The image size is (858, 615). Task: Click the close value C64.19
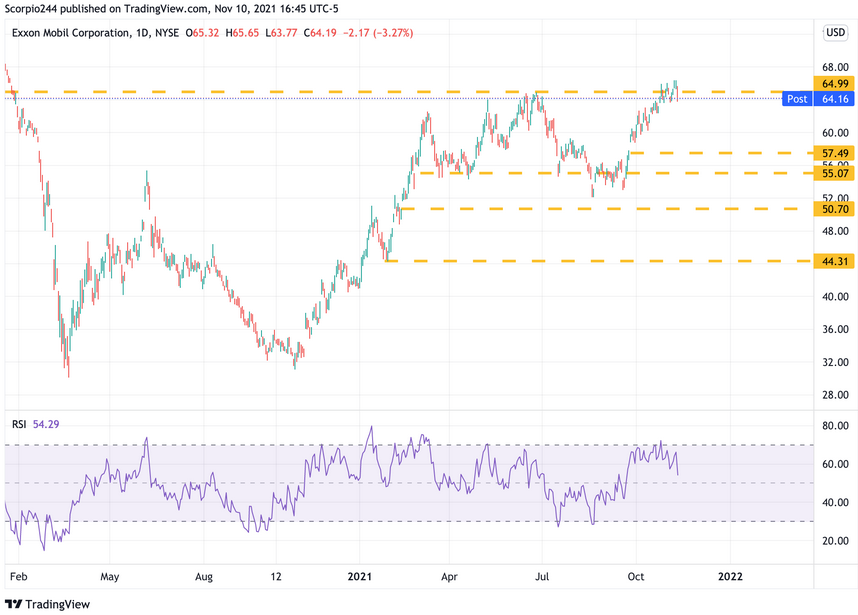[320, 33]
